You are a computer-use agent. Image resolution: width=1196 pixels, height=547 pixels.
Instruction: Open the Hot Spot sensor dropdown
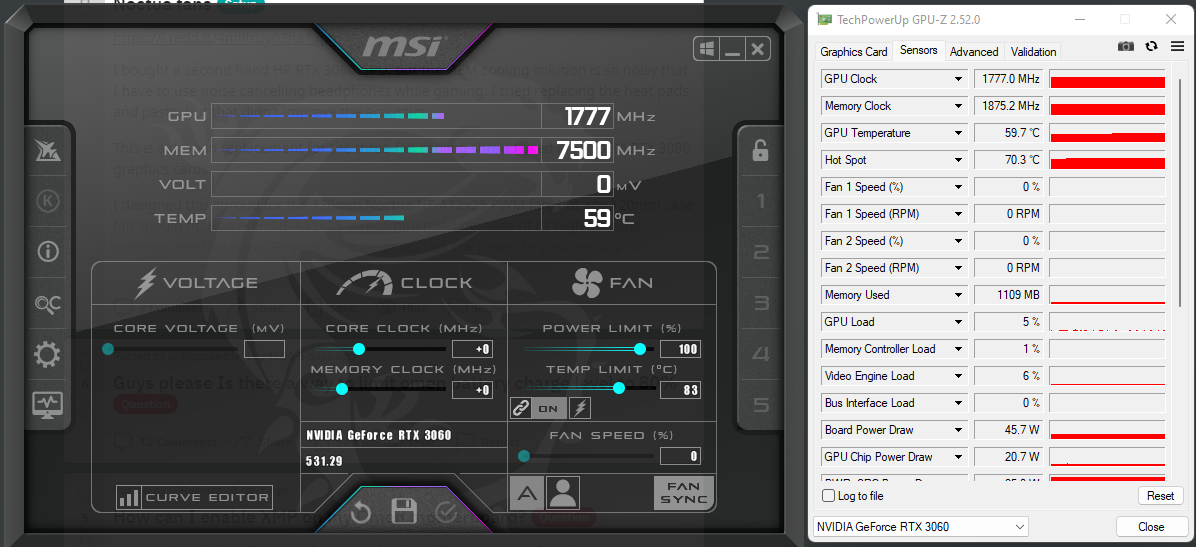click(958, 160)
